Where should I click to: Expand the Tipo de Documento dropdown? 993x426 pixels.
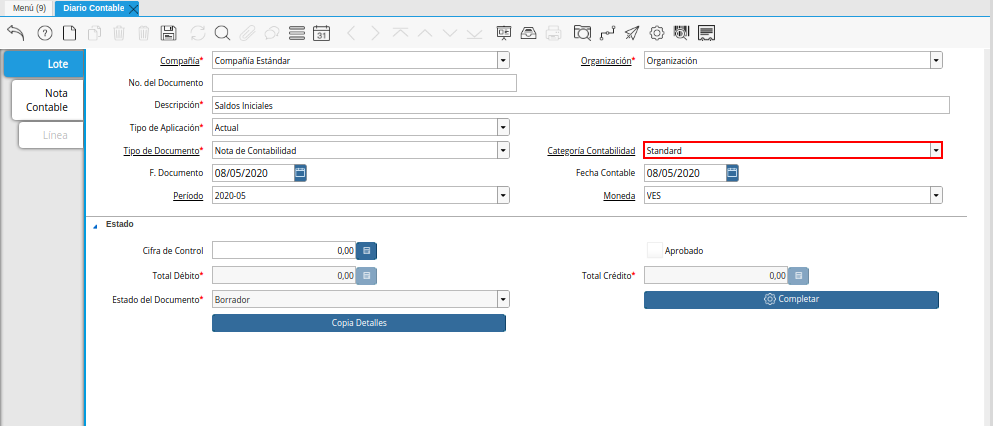click(503, 151)
